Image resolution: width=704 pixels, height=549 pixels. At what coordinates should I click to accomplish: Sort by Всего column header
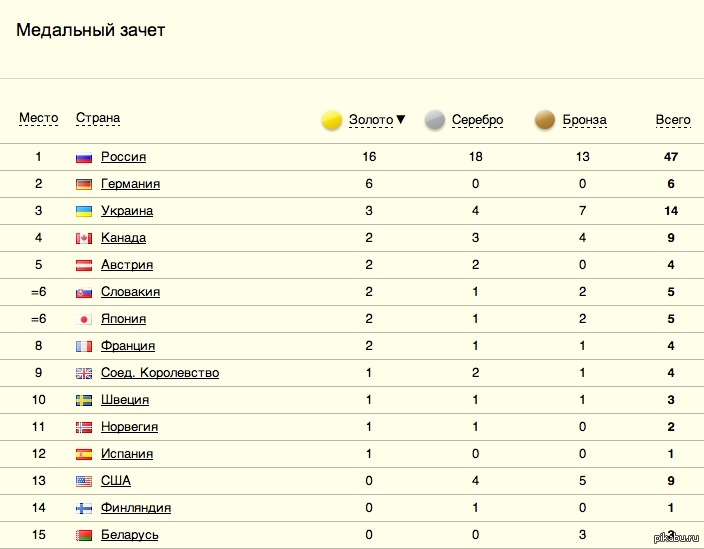click(x=673, y=120)
